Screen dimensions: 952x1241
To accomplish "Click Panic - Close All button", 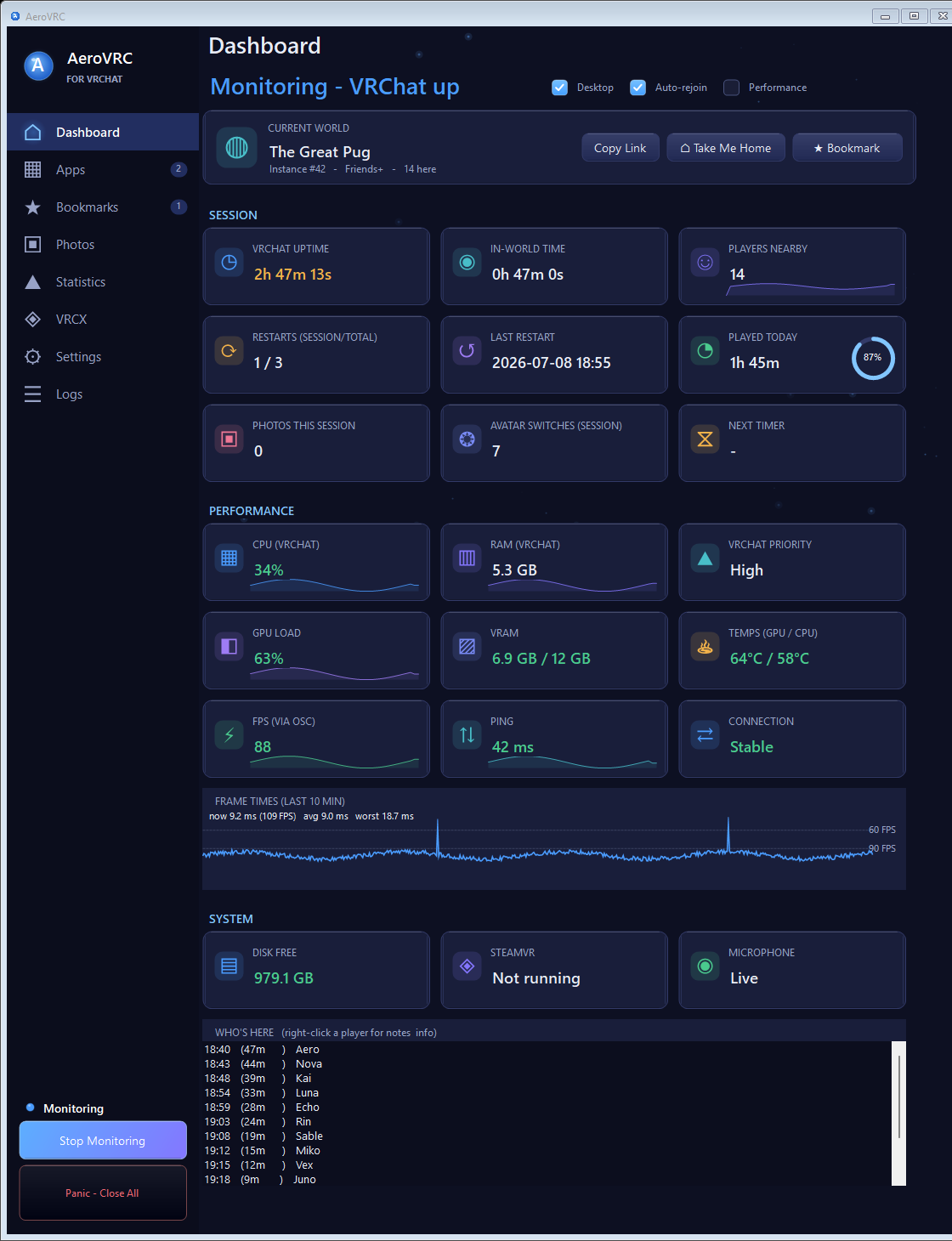I will (103, 1193).
